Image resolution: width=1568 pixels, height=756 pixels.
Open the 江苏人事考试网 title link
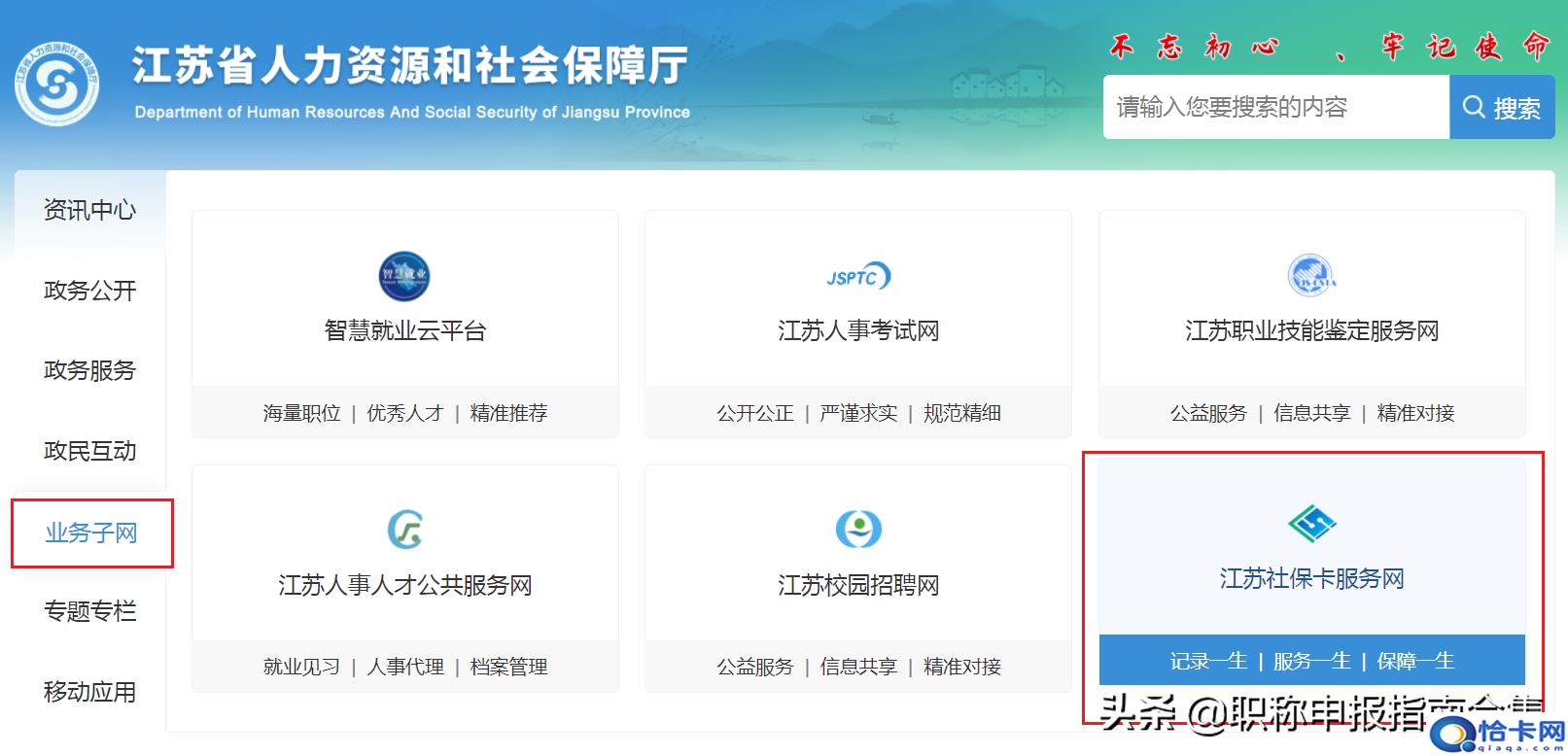(x=857, y=331)
